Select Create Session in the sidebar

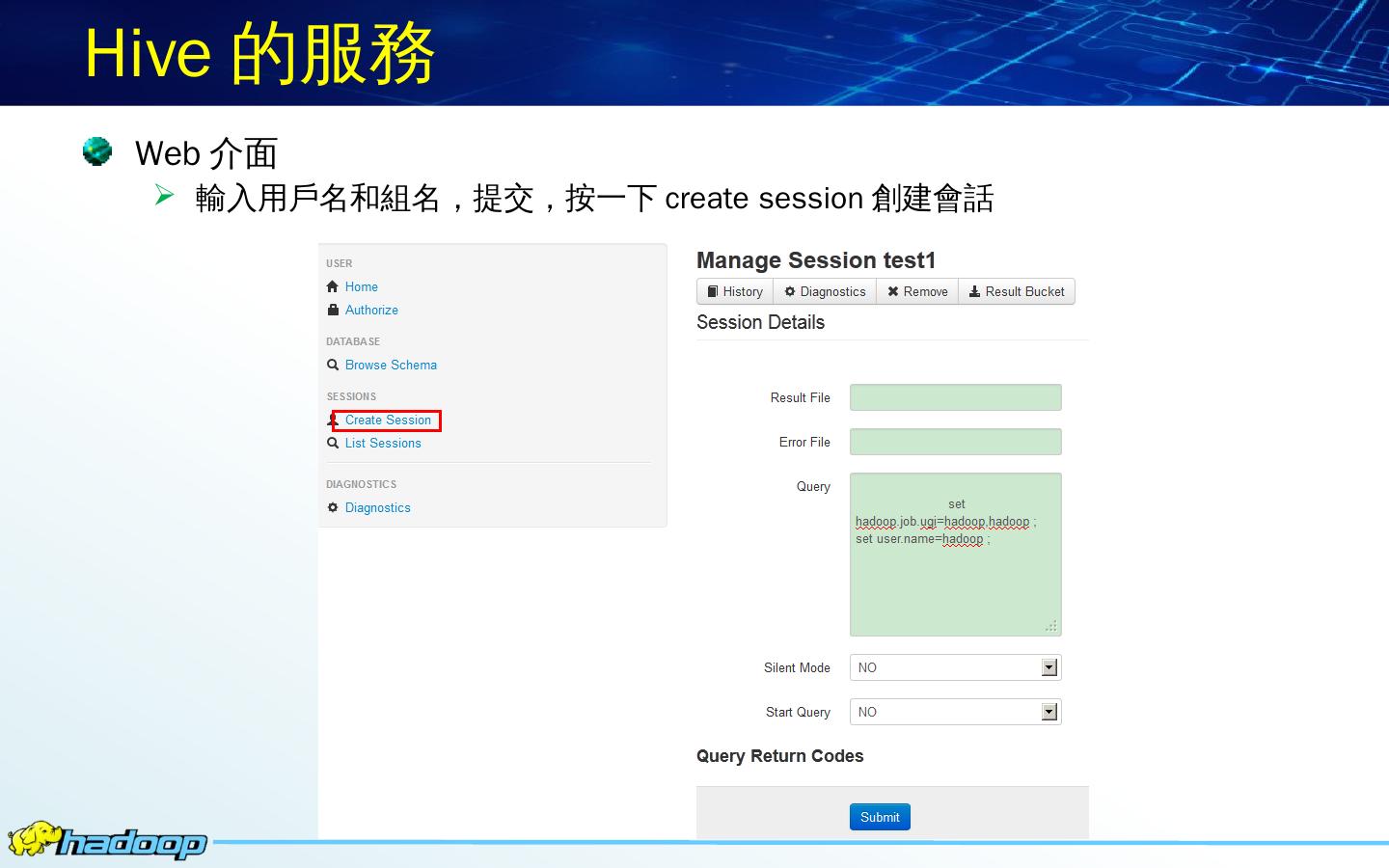pos(388,420)
